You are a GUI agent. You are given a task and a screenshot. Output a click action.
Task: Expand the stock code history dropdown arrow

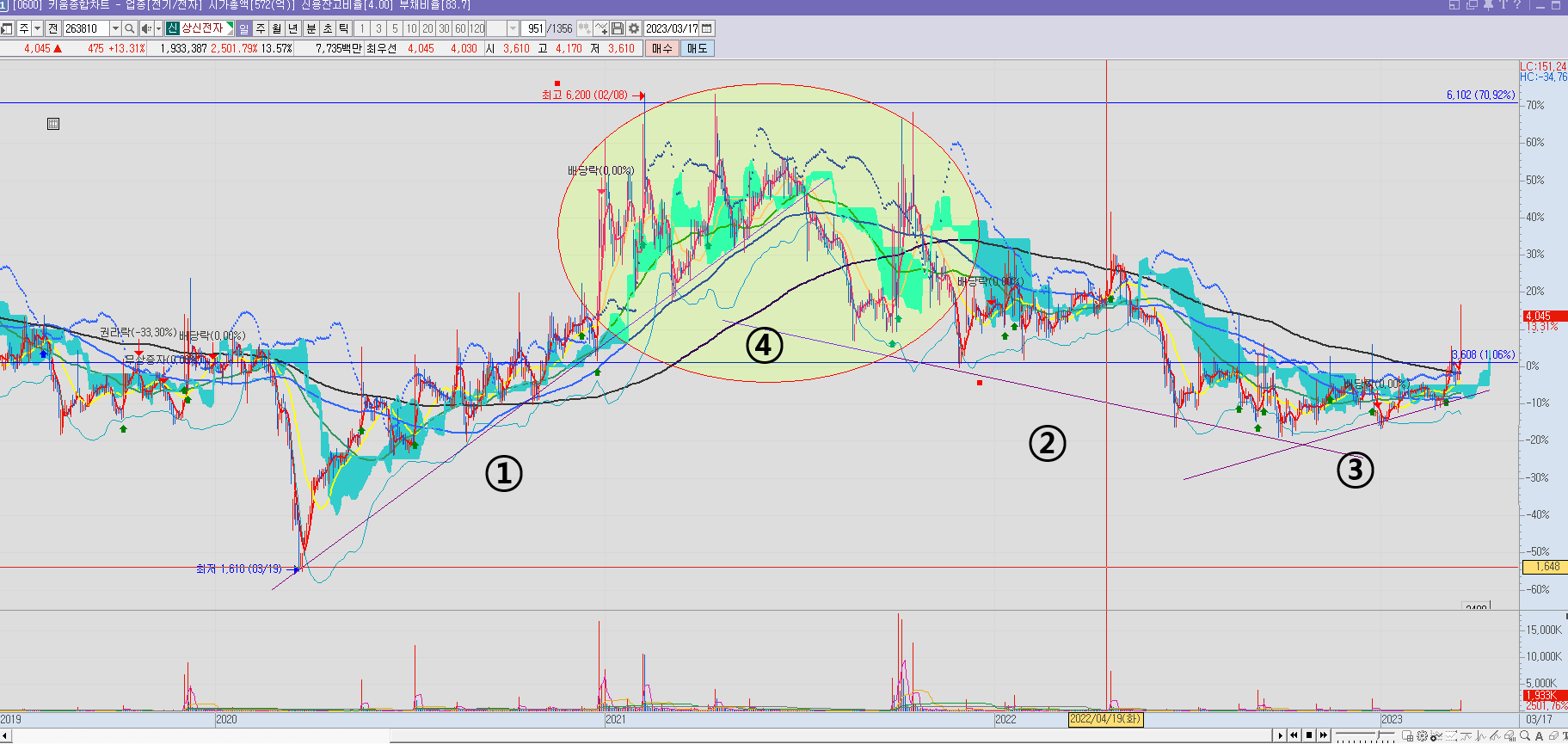pos(115,28)
